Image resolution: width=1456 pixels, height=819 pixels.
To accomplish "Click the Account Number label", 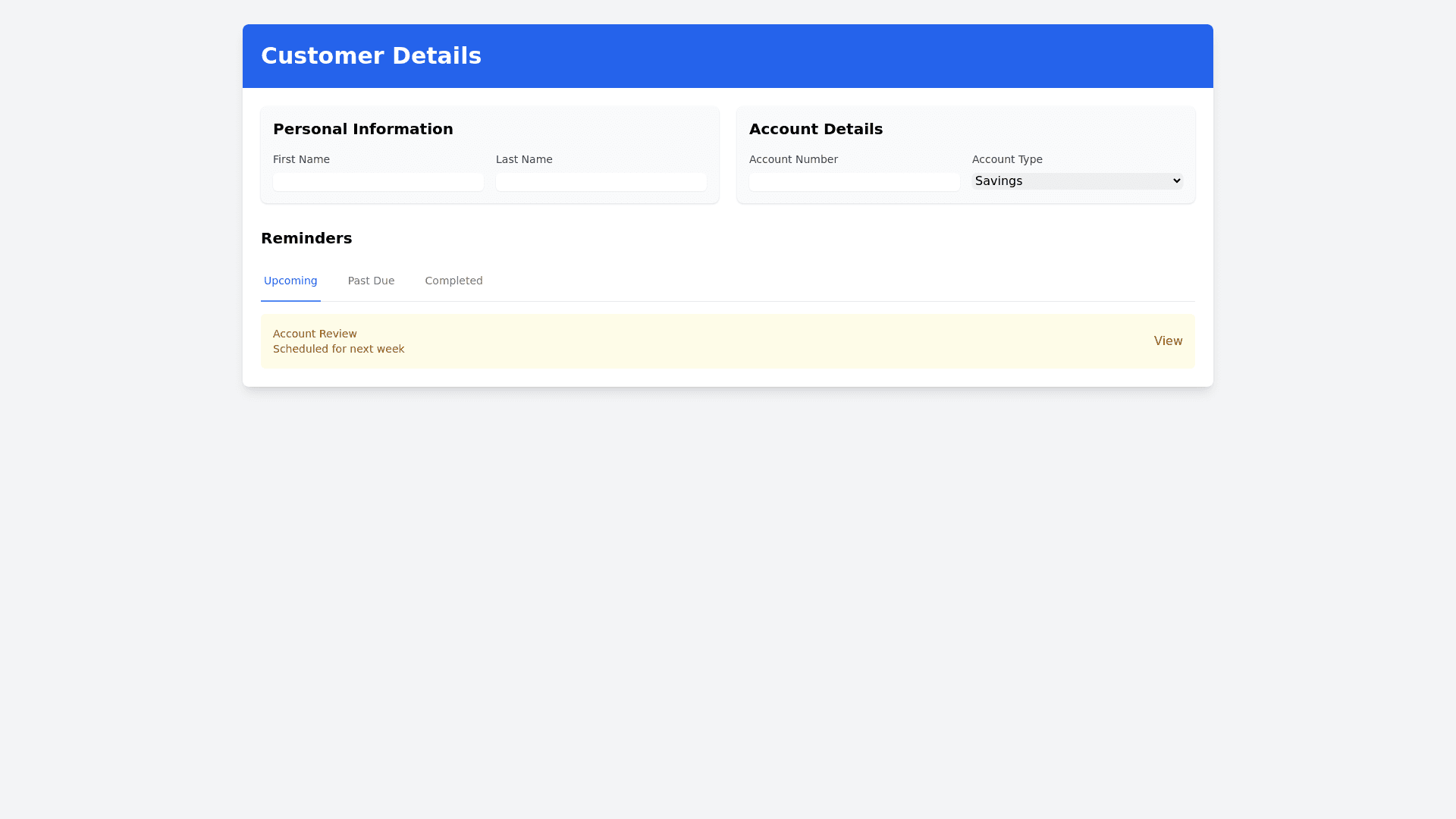I will (x=793, y=159).
